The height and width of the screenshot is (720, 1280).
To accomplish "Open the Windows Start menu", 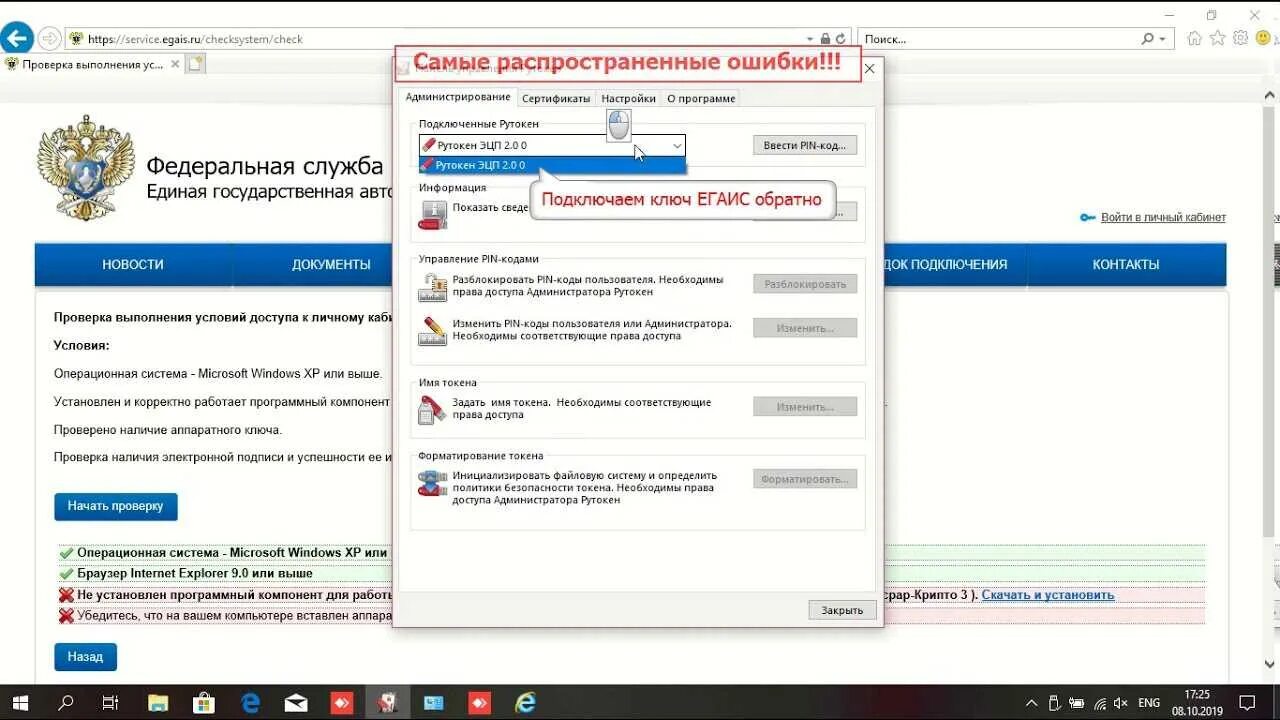I will pos(20,703).
